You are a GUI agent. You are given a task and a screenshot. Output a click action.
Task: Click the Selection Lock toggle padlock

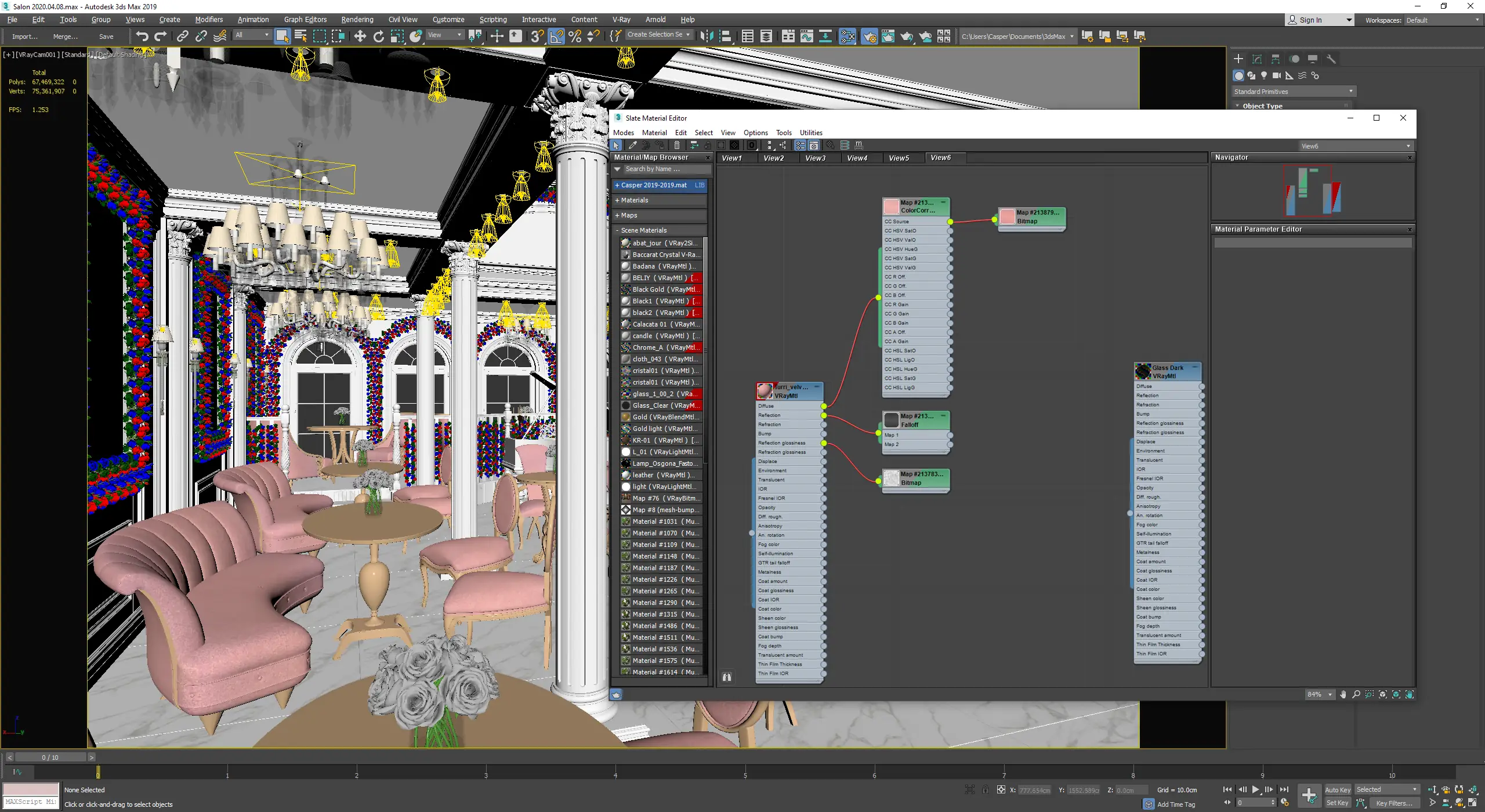tap(985, 789)
